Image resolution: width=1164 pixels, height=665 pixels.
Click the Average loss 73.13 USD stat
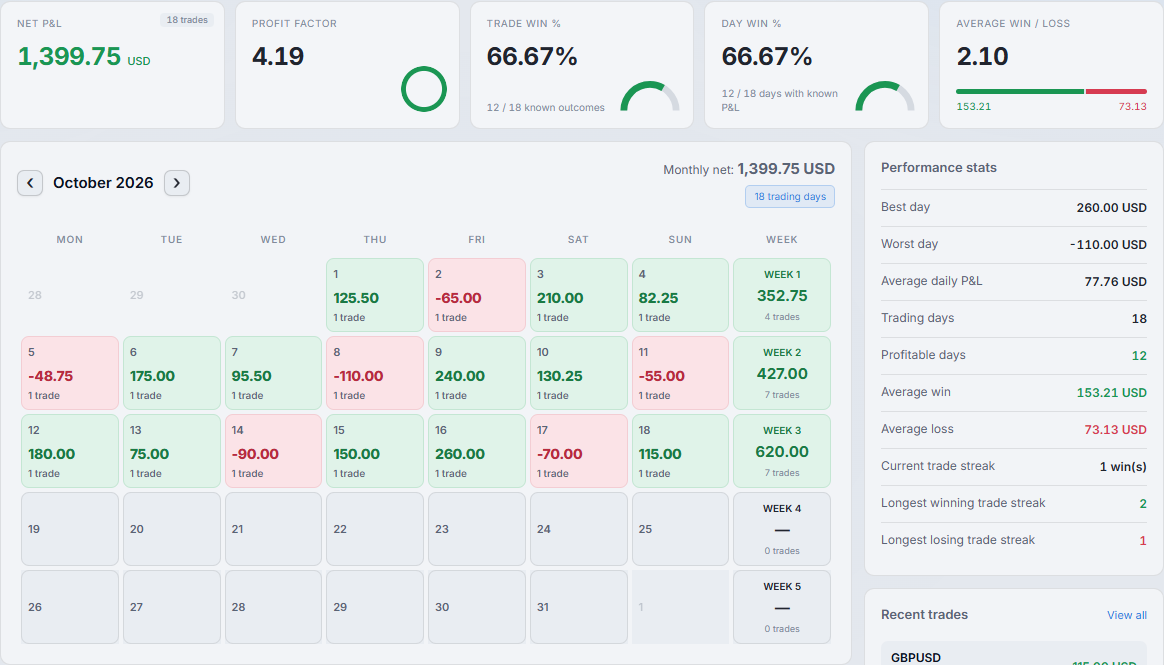(1014, 430)
